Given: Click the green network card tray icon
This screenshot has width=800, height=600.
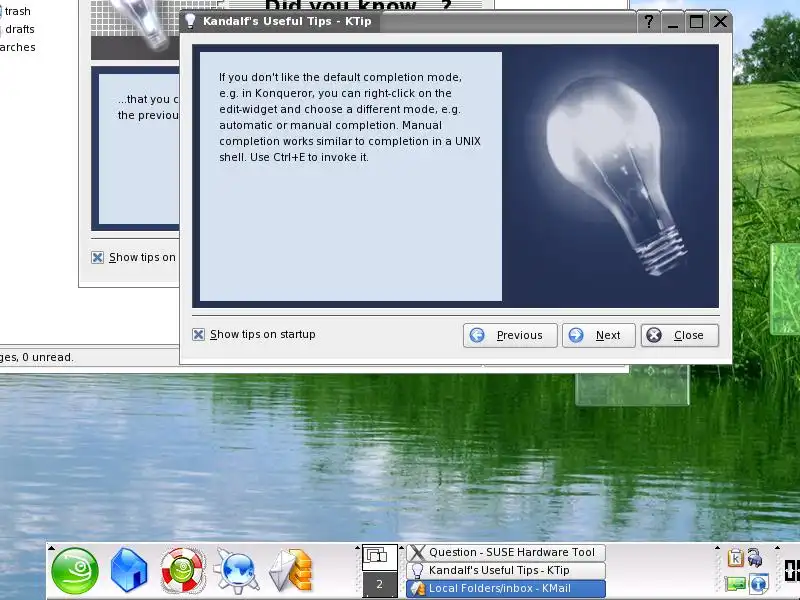Looking at the screenshot, I should tap(735, 584).
